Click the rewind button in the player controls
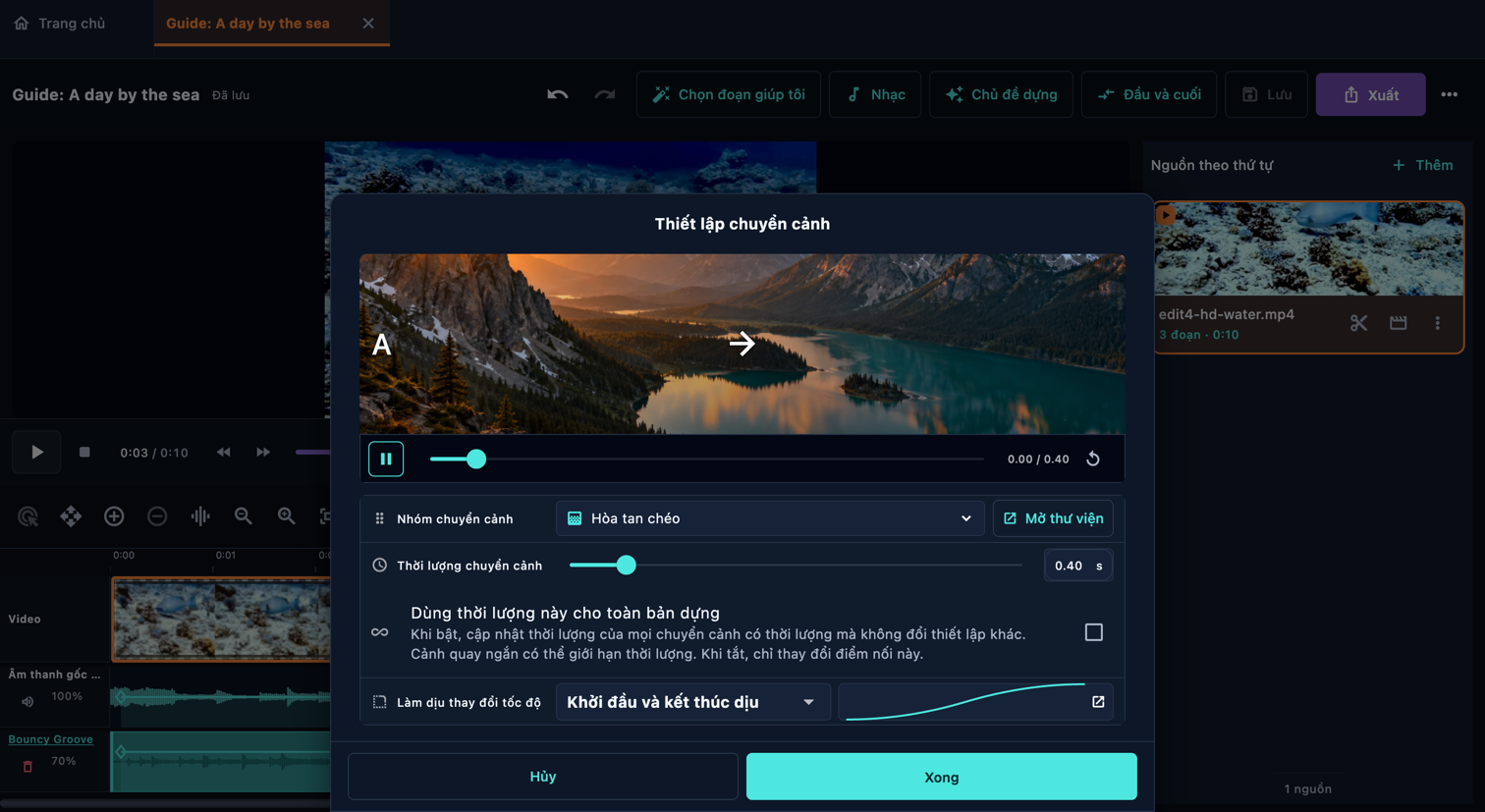Screen dimensions: 1485x812 click(224, 453)
